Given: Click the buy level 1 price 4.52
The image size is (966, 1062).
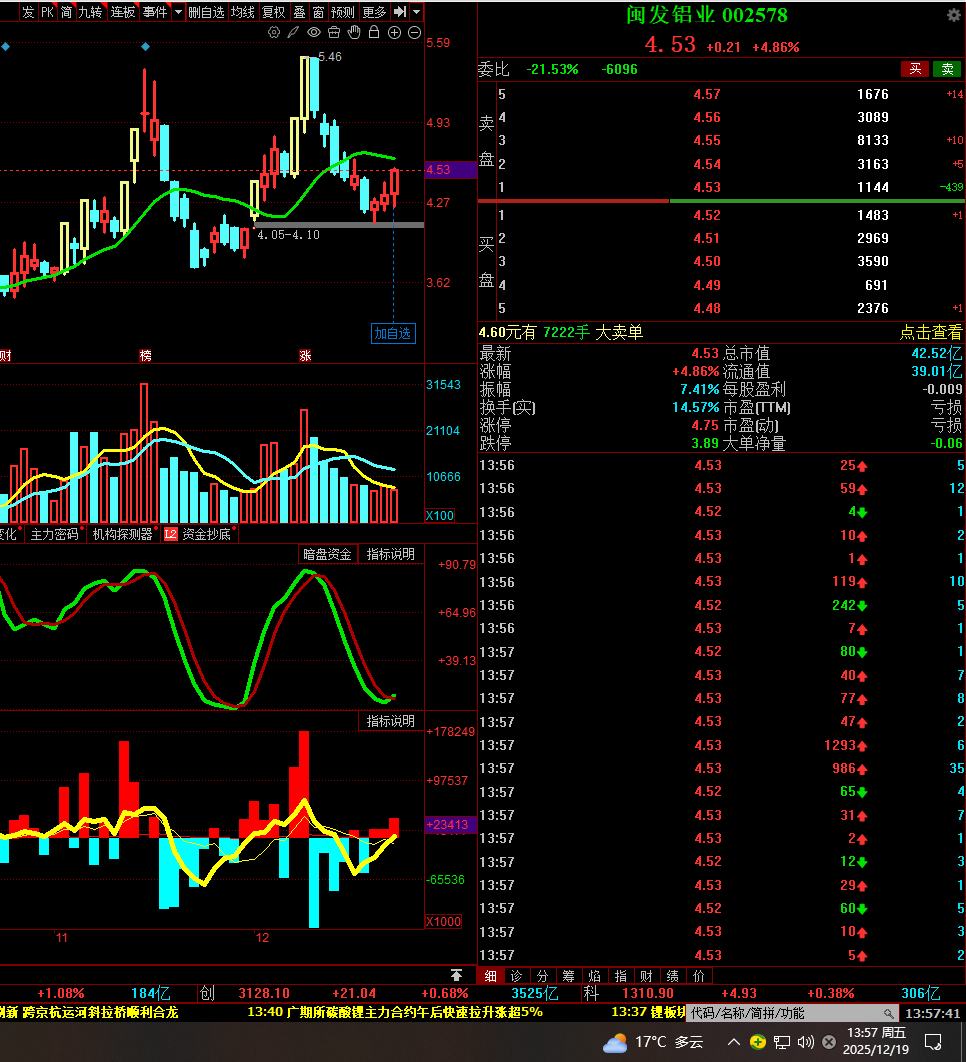Looking at the screenshot, I should [707, 215].
